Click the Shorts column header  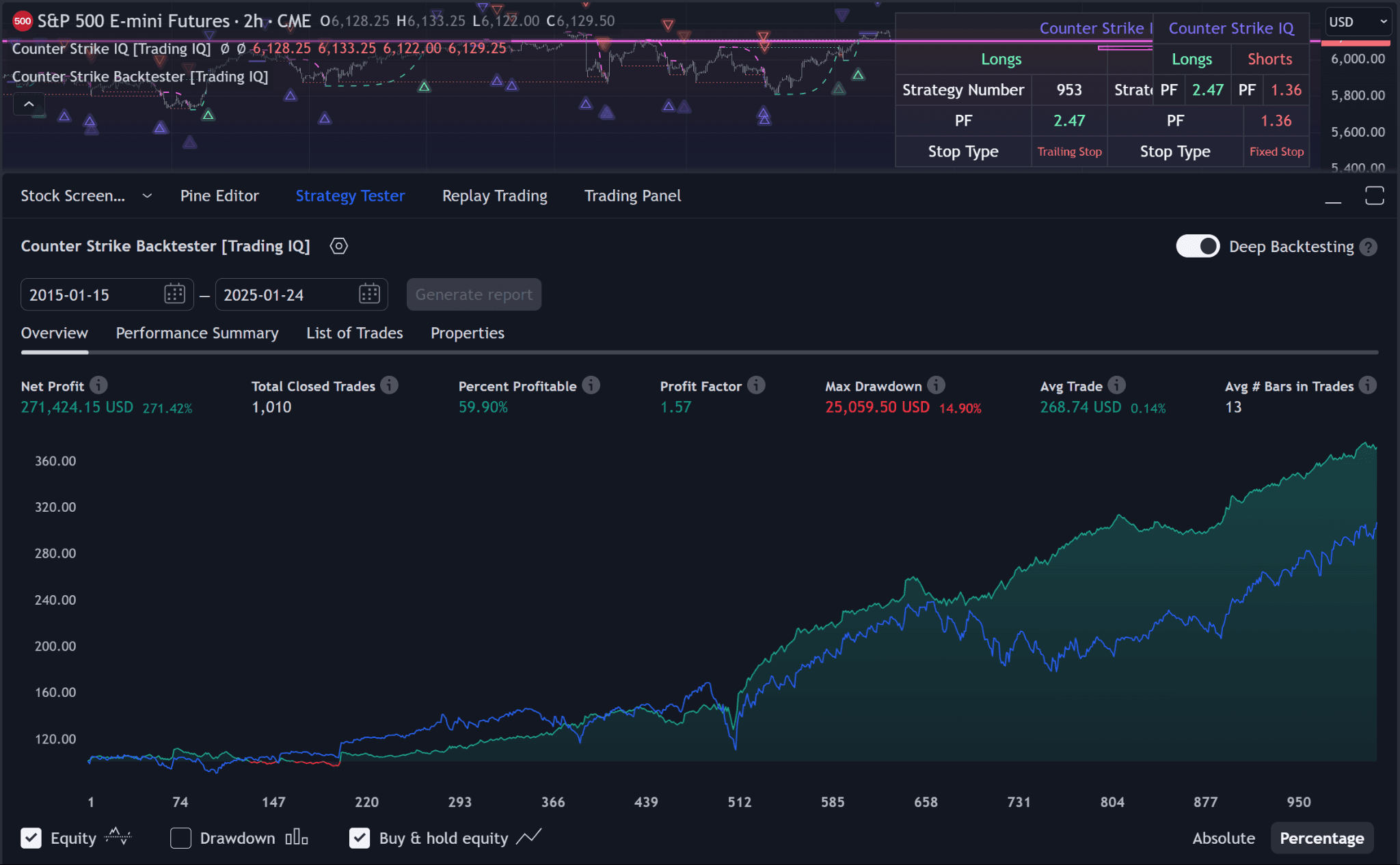click(x=1270, y=59)
